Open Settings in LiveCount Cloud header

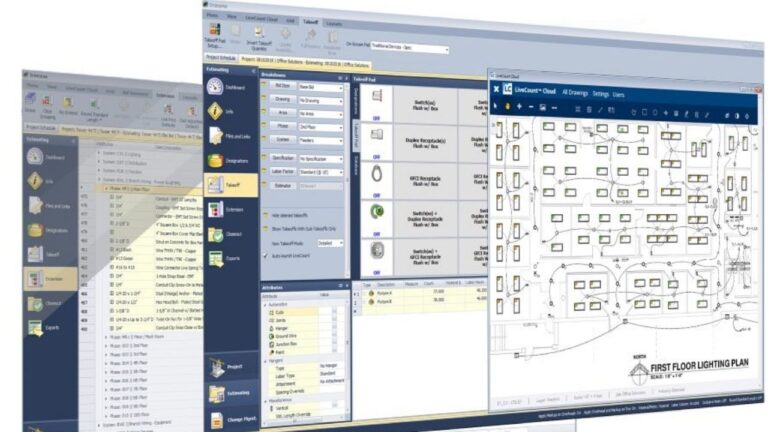[600, 94]
